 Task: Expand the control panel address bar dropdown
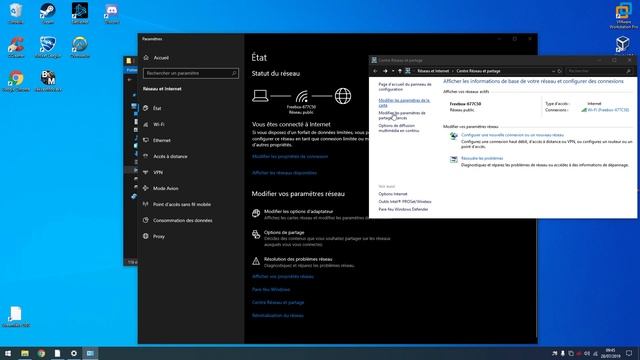pyautogui.click(x=553, y=71)
